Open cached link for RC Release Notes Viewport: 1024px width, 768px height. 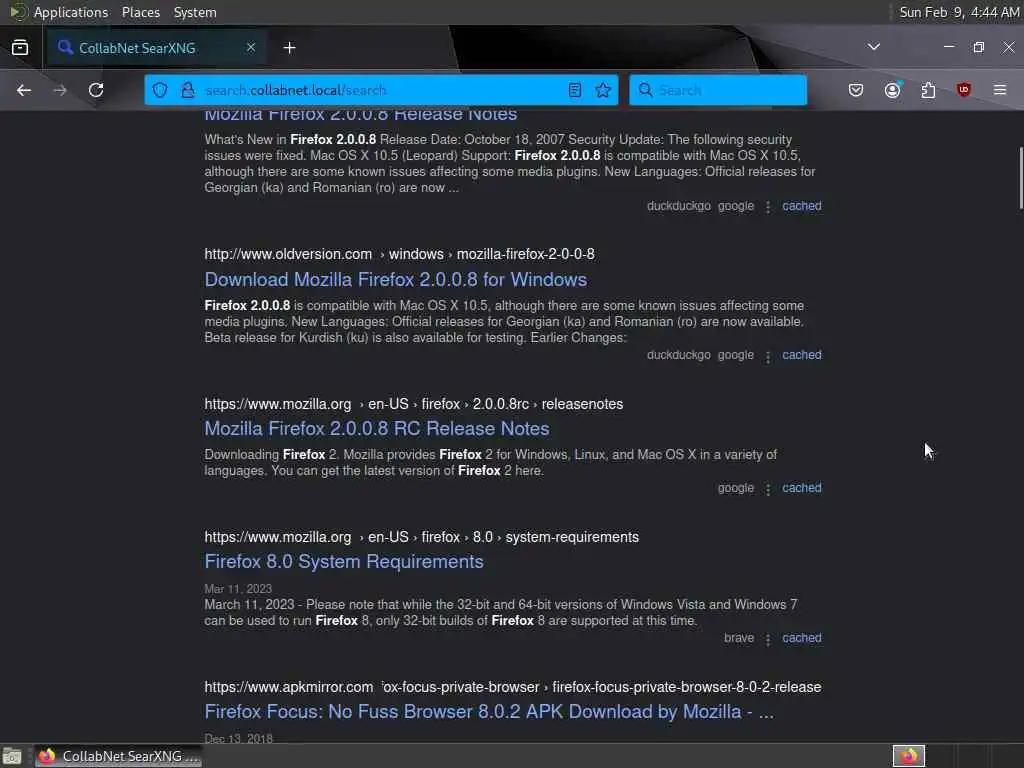tap(802, 488)
